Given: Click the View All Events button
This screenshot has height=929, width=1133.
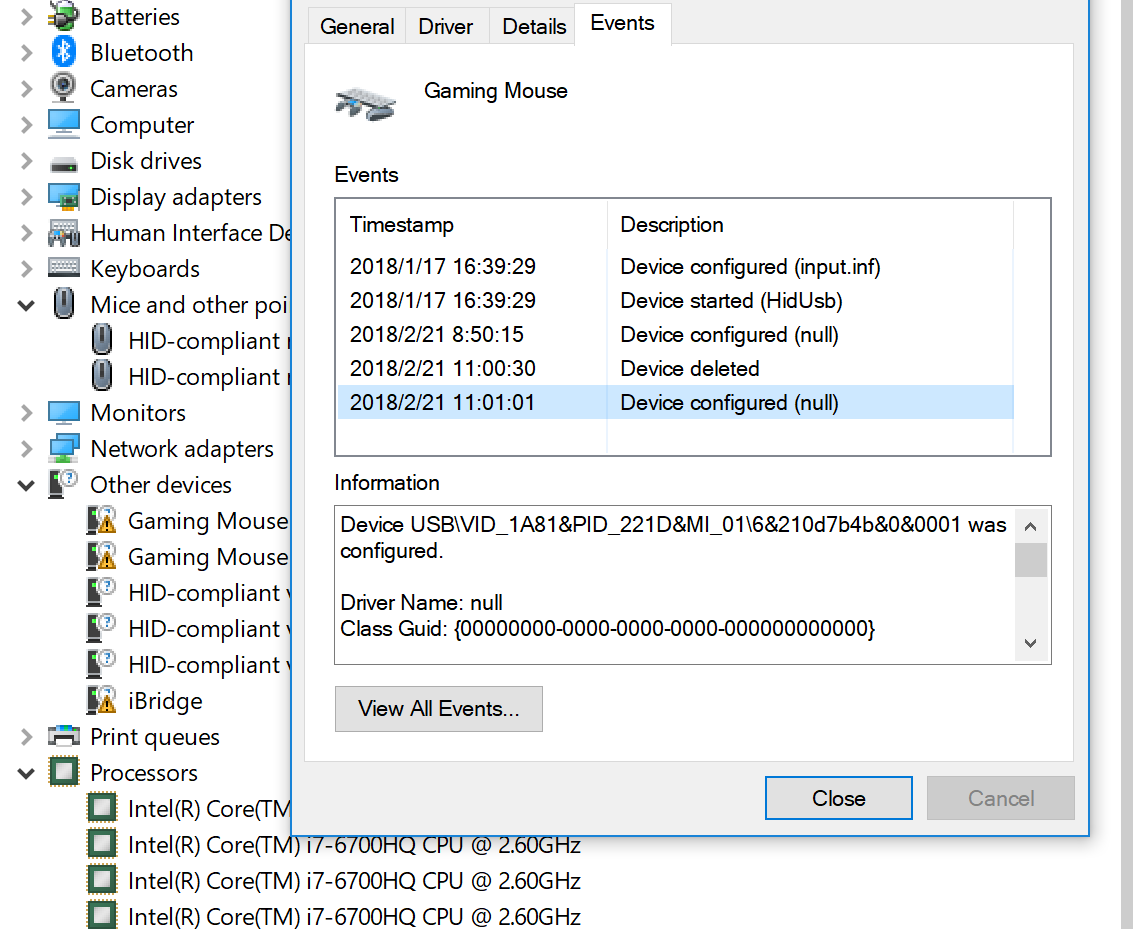Looking at the screenshot, I should [439, 709].
